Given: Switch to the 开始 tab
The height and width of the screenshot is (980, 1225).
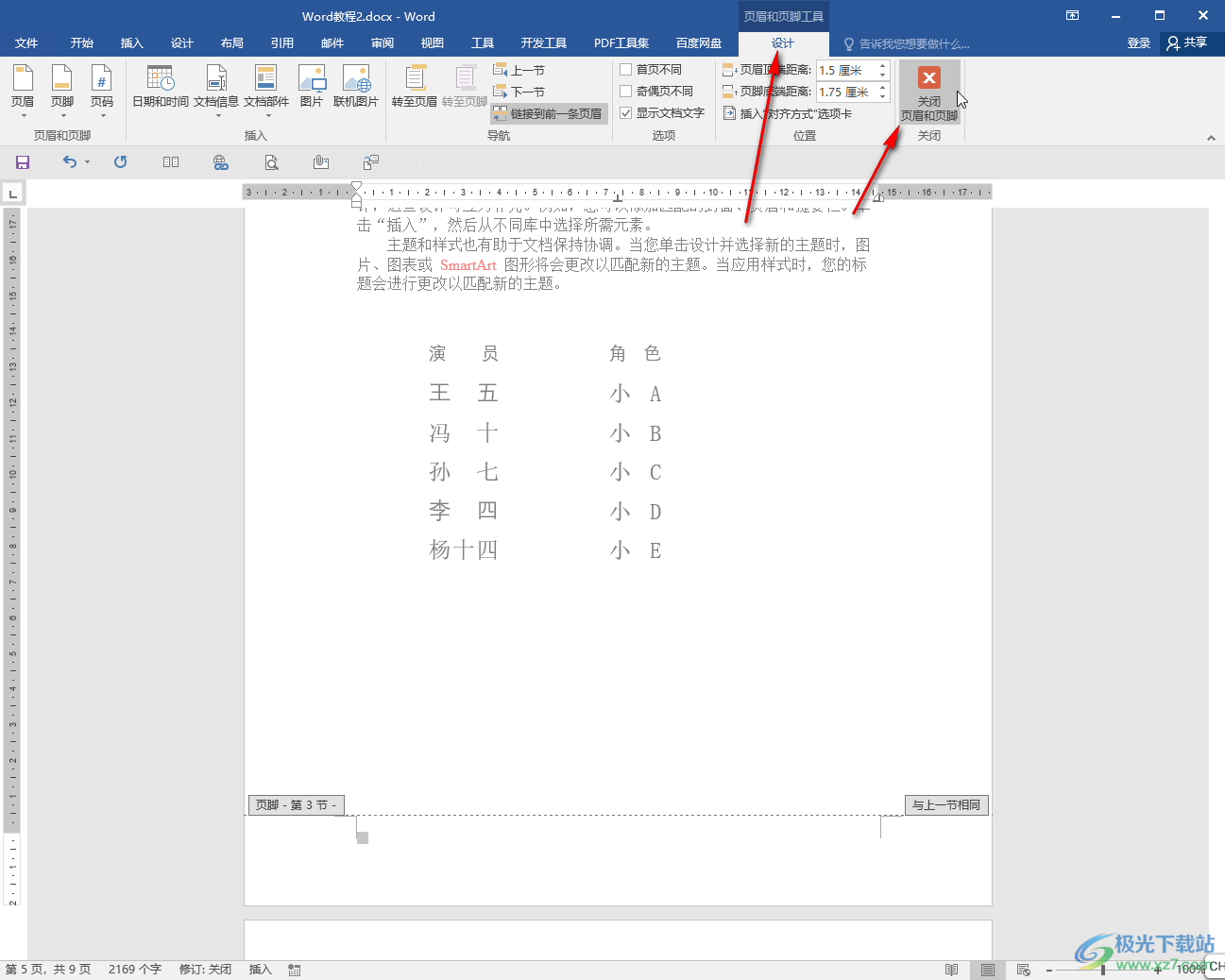Looking at the screenshot, I should 82,43.
